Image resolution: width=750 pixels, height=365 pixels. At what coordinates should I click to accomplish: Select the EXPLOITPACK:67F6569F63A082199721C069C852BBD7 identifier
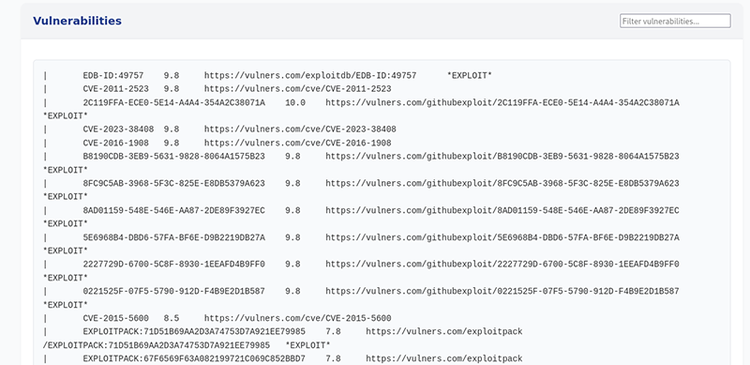tap(194, 359)
